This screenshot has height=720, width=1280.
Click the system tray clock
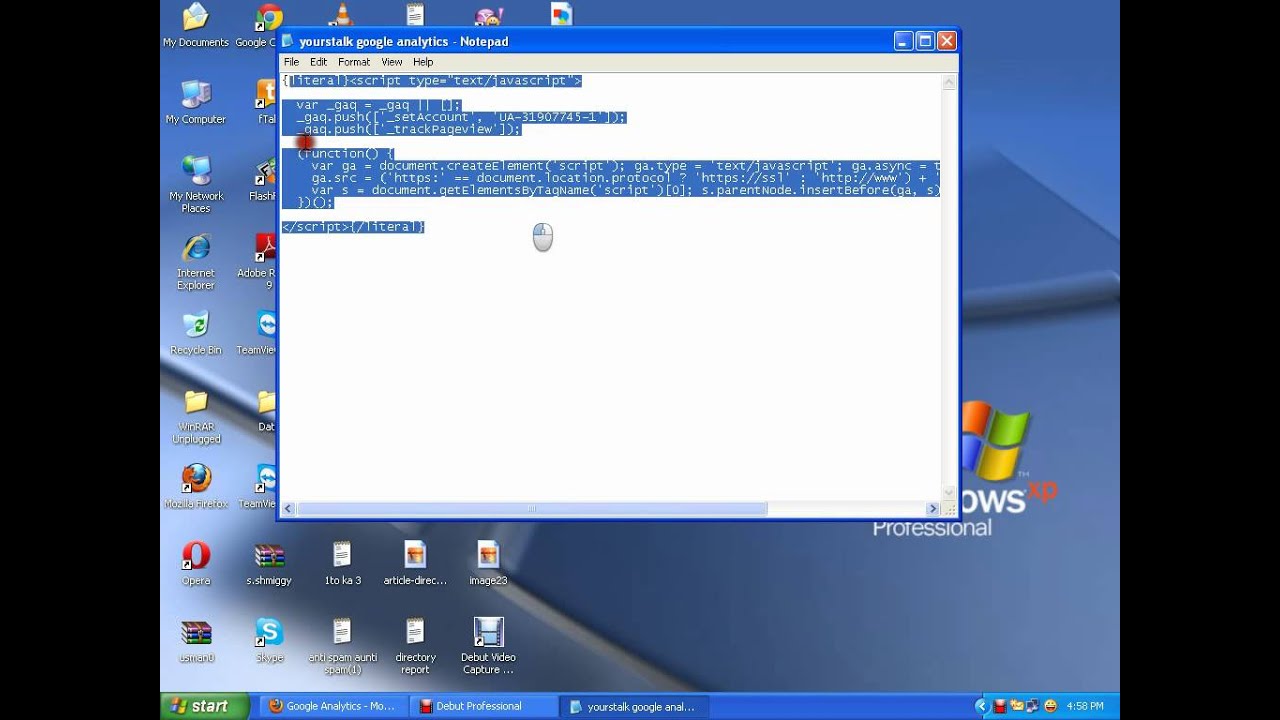[1085, 706]
